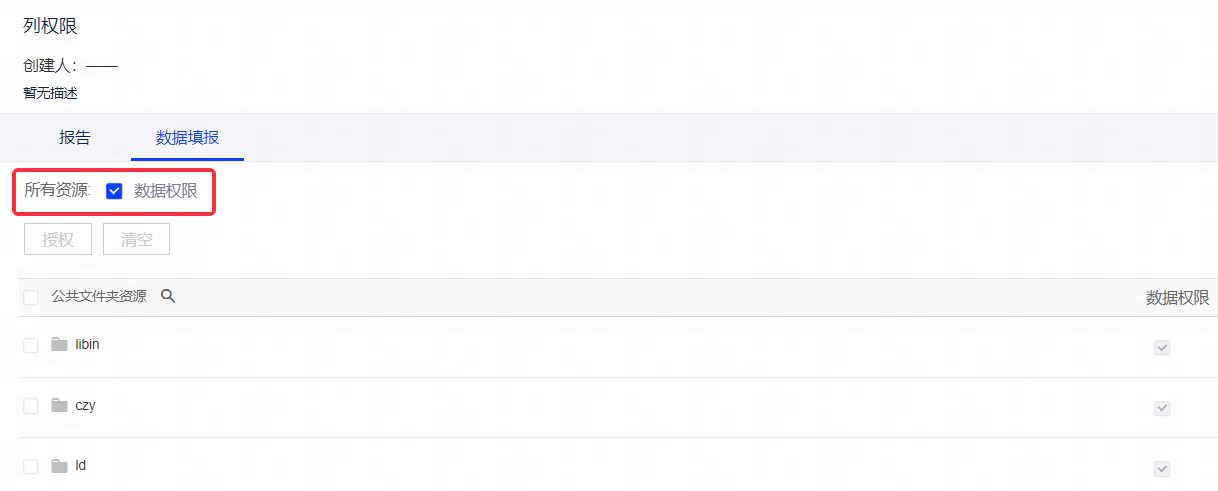The height and width of the screenshot is (491, 1218).
Task: Open the libin folder name
Action: click(x=88, y=345)
